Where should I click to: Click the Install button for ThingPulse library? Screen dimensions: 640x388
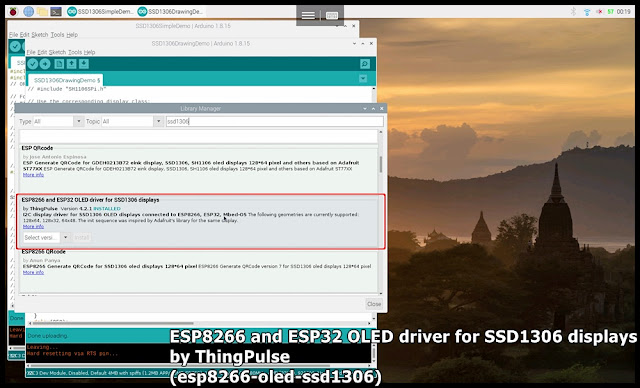[82, 237]
